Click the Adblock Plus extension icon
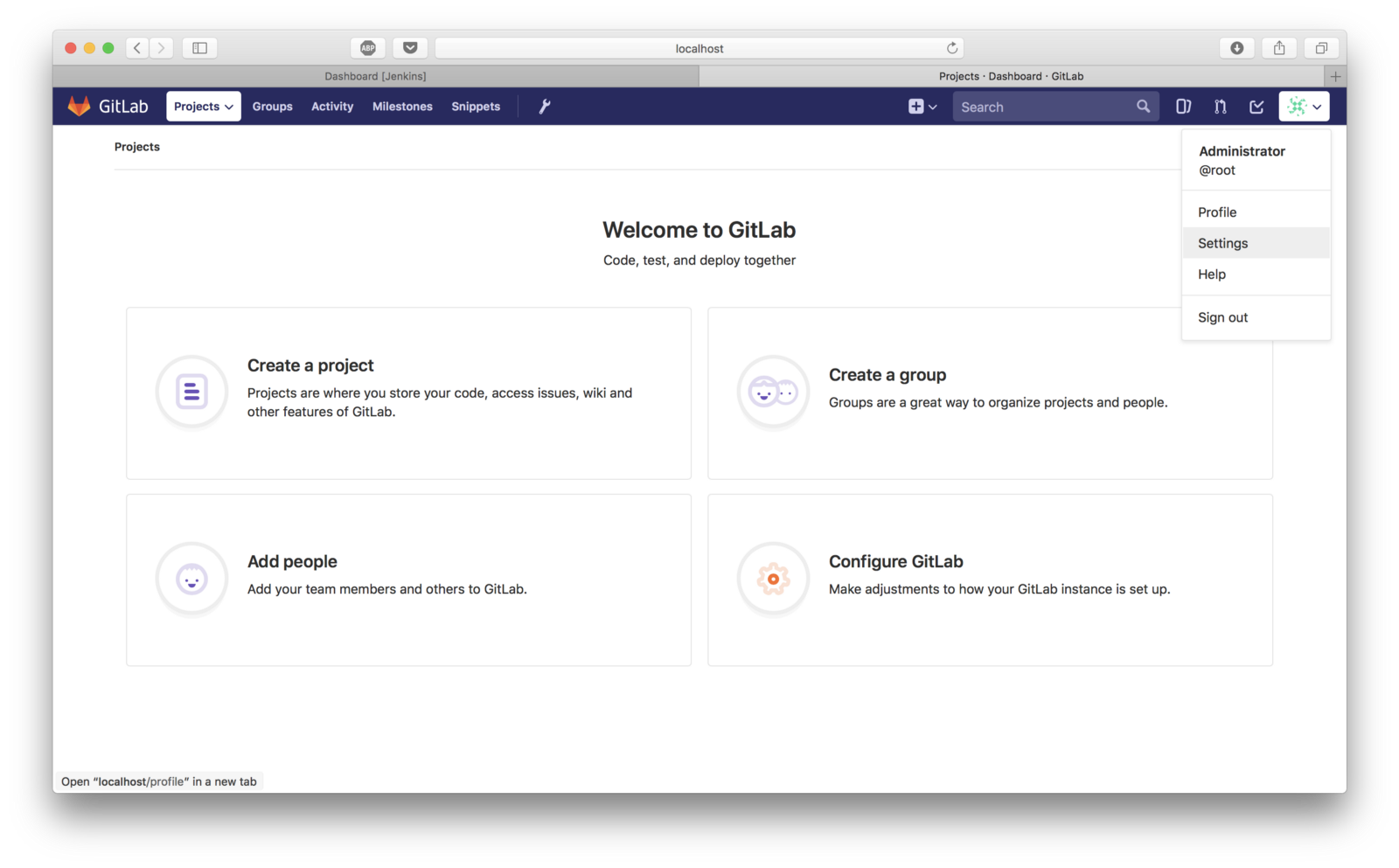1399x868 pixels. click(x=368, y=48)
